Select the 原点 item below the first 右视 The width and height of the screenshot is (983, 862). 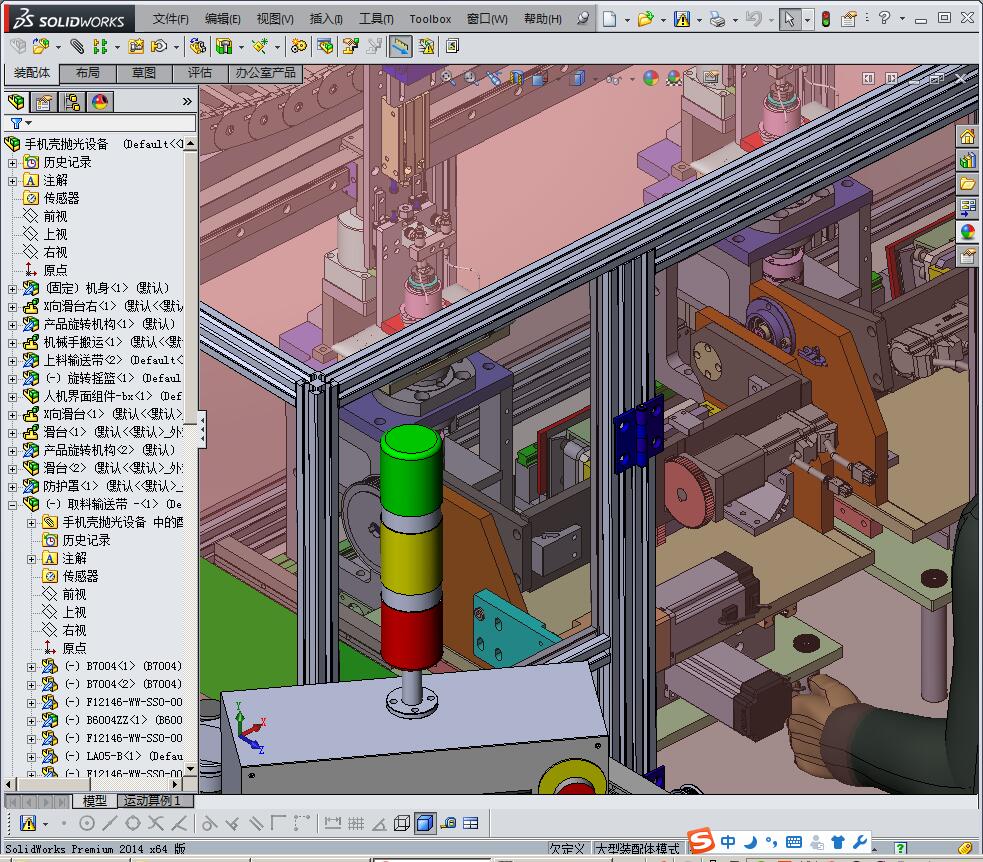click(55, 270)
